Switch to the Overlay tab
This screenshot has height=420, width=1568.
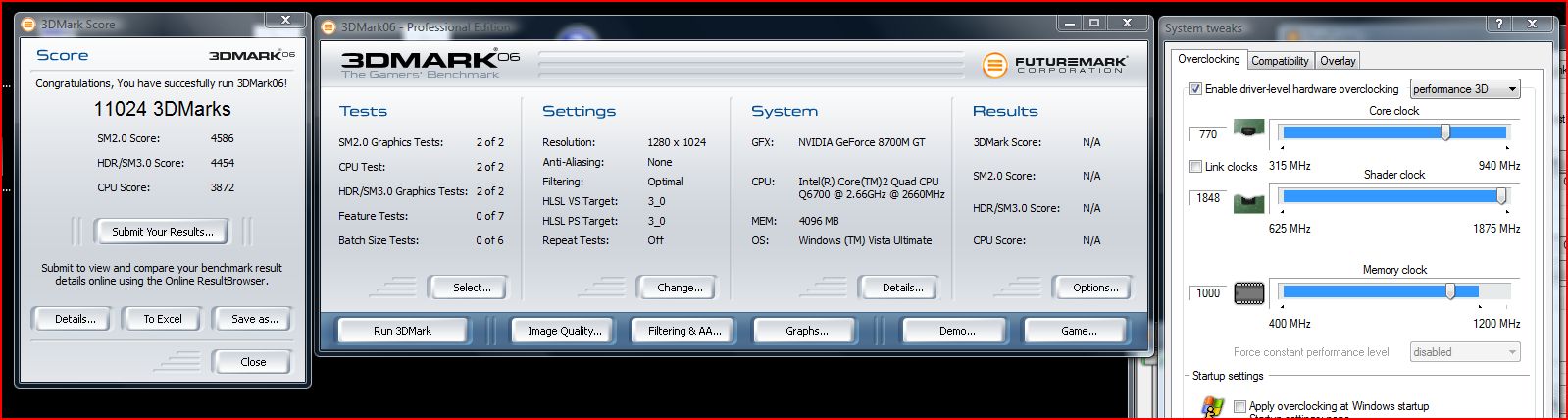point(1338,61)
